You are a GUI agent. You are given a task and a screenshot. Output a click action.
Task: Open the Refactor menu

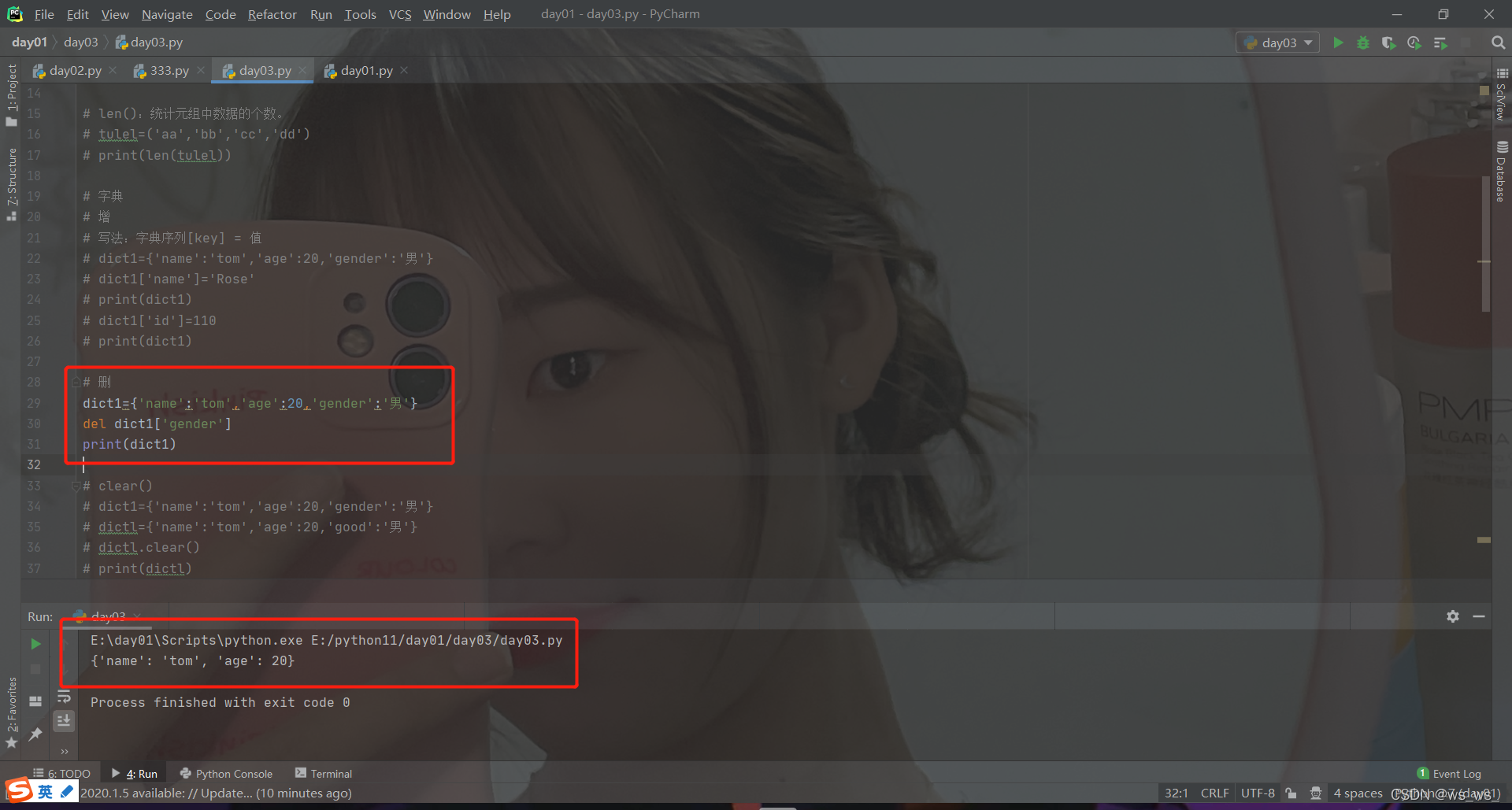click(272, 14)
